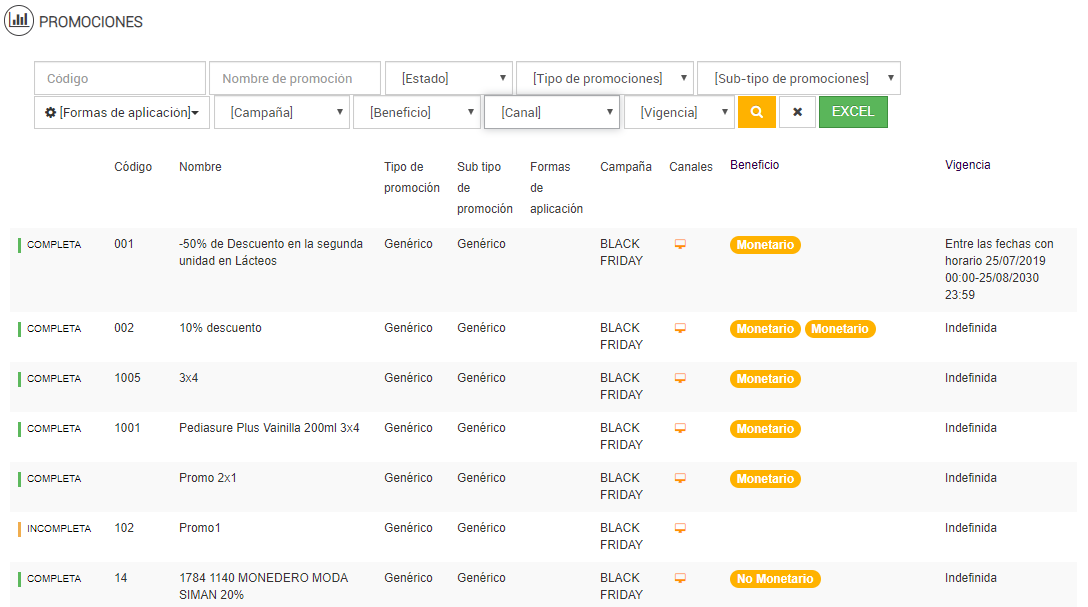Click the green EXCEL export button
The image size is (1088, 607).
tap(853, 112)
